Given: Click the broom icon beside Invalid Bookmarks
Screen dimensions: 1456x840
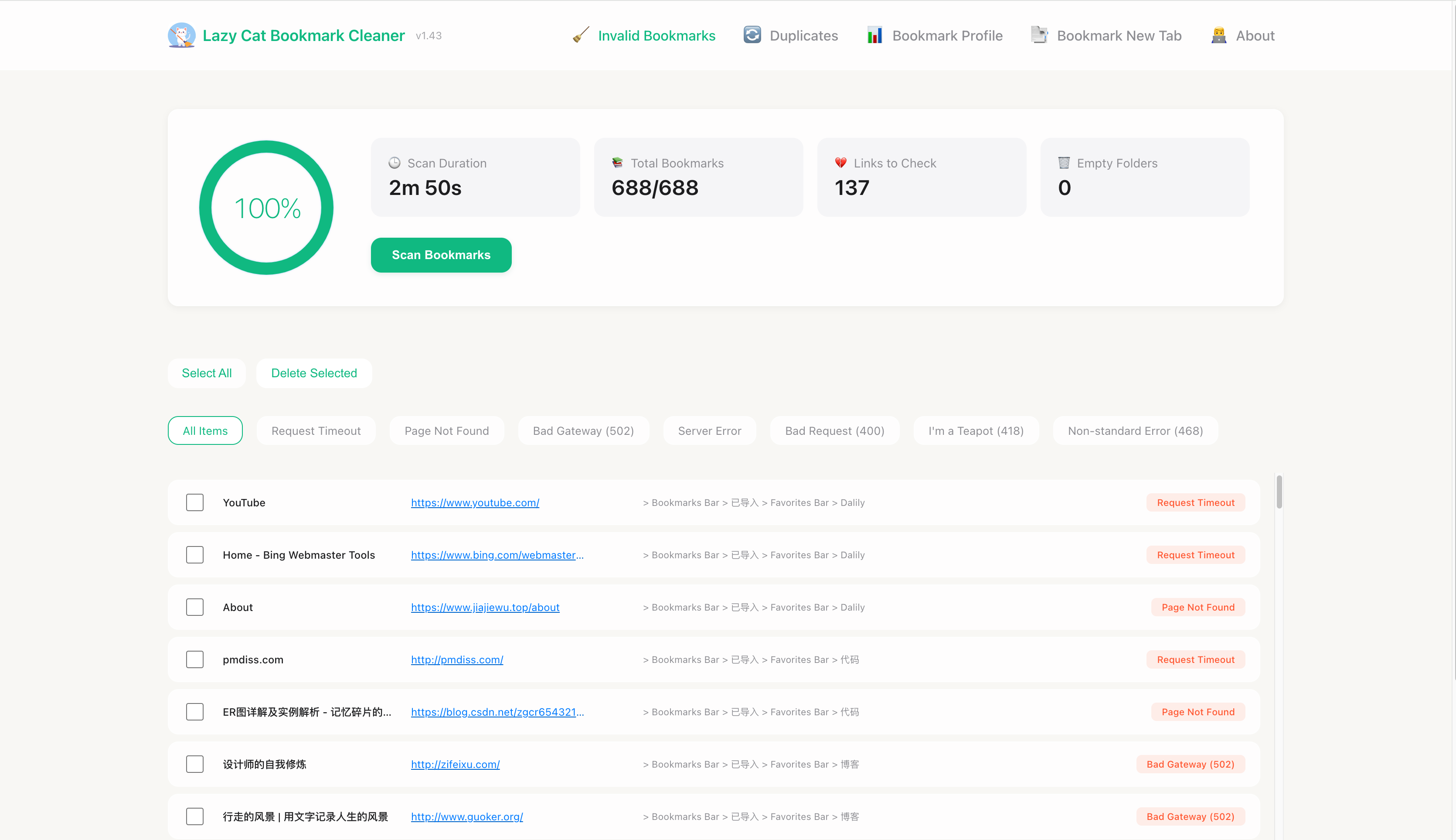Looking at the screenshot, I should [x=581, y=35].
